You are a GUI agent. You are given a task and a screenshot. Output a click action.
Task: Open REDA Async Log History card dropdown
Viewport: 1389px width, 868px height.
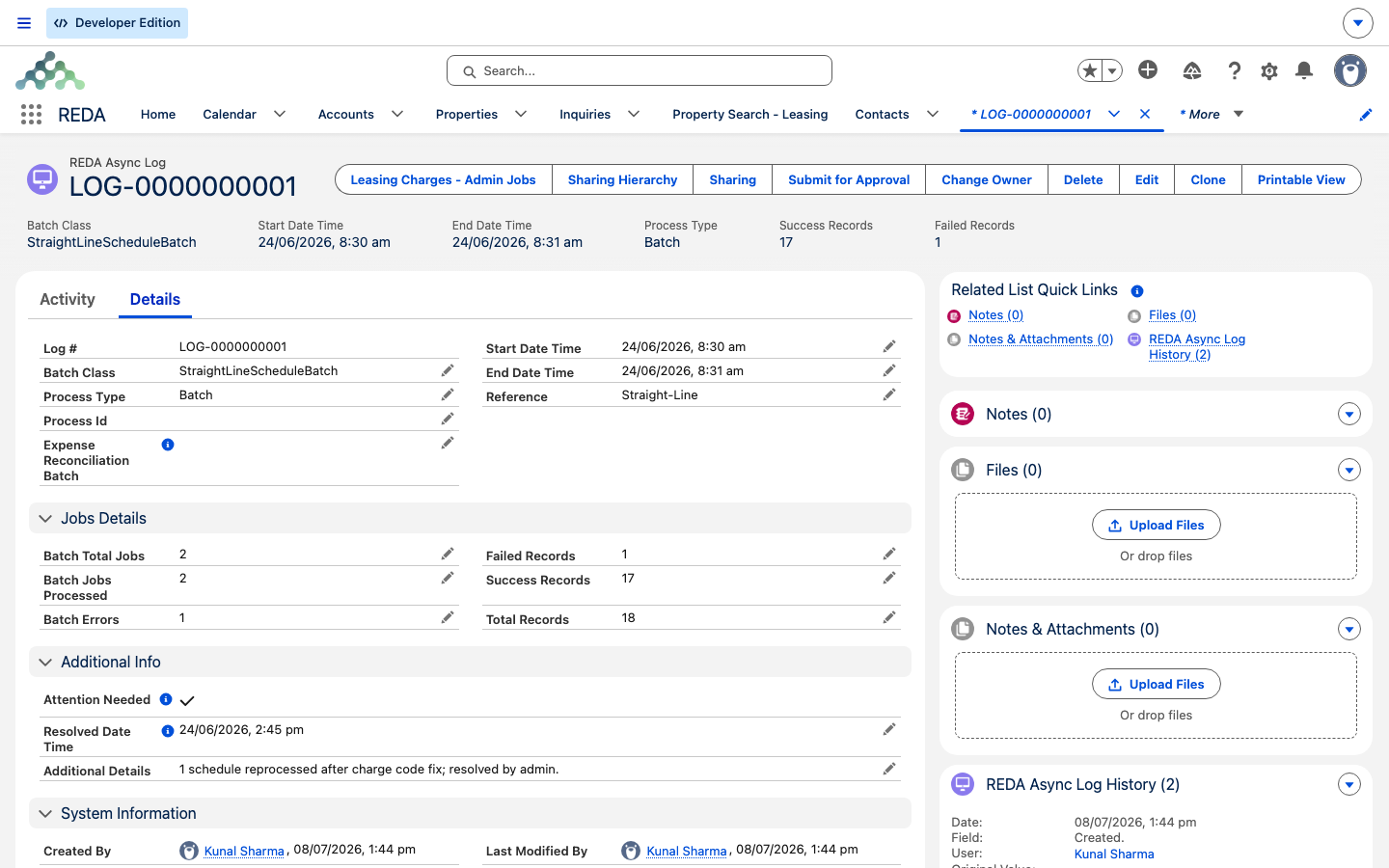click(1349, 785)
